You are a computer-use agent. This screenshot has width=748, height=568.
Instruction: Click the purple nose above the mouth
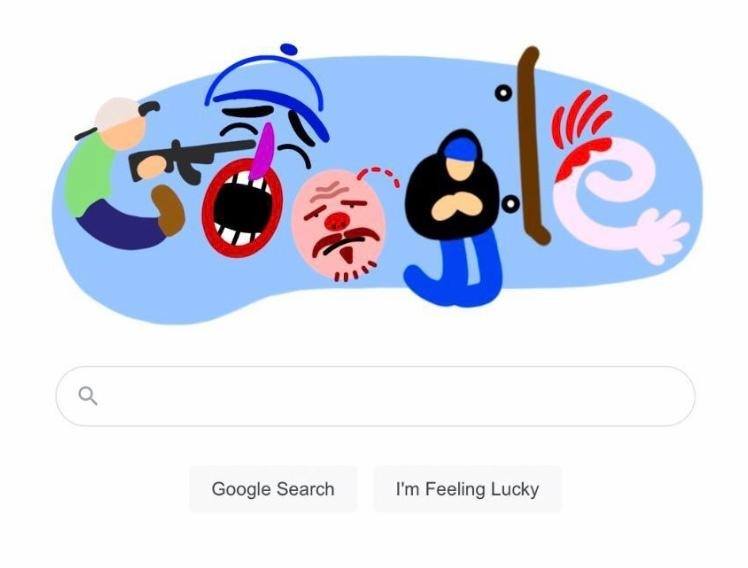tap(264, 151)
